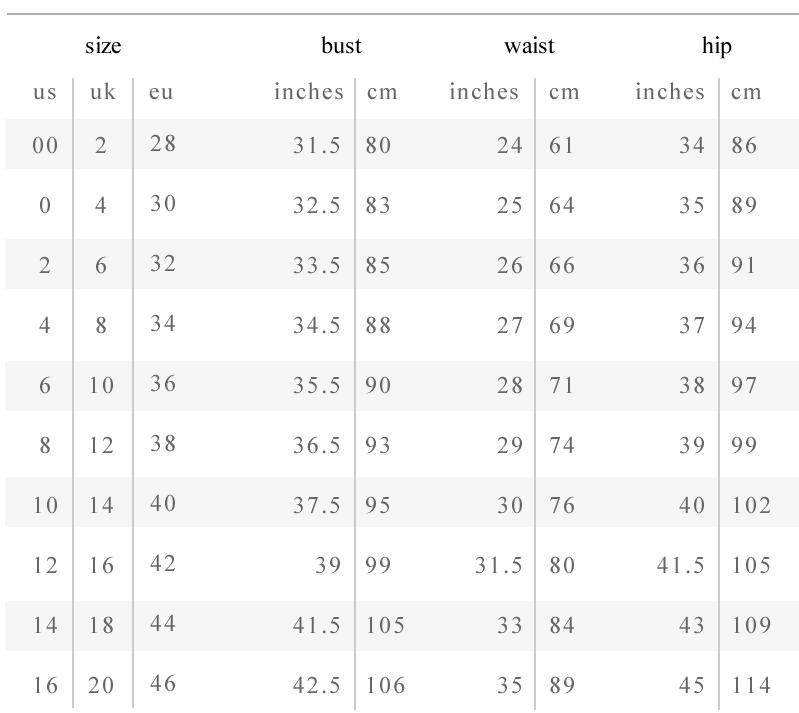Click the EU size 34 cell
This screenshot has width=799, height=713.
pyautogui.click(x=163, y=324)
